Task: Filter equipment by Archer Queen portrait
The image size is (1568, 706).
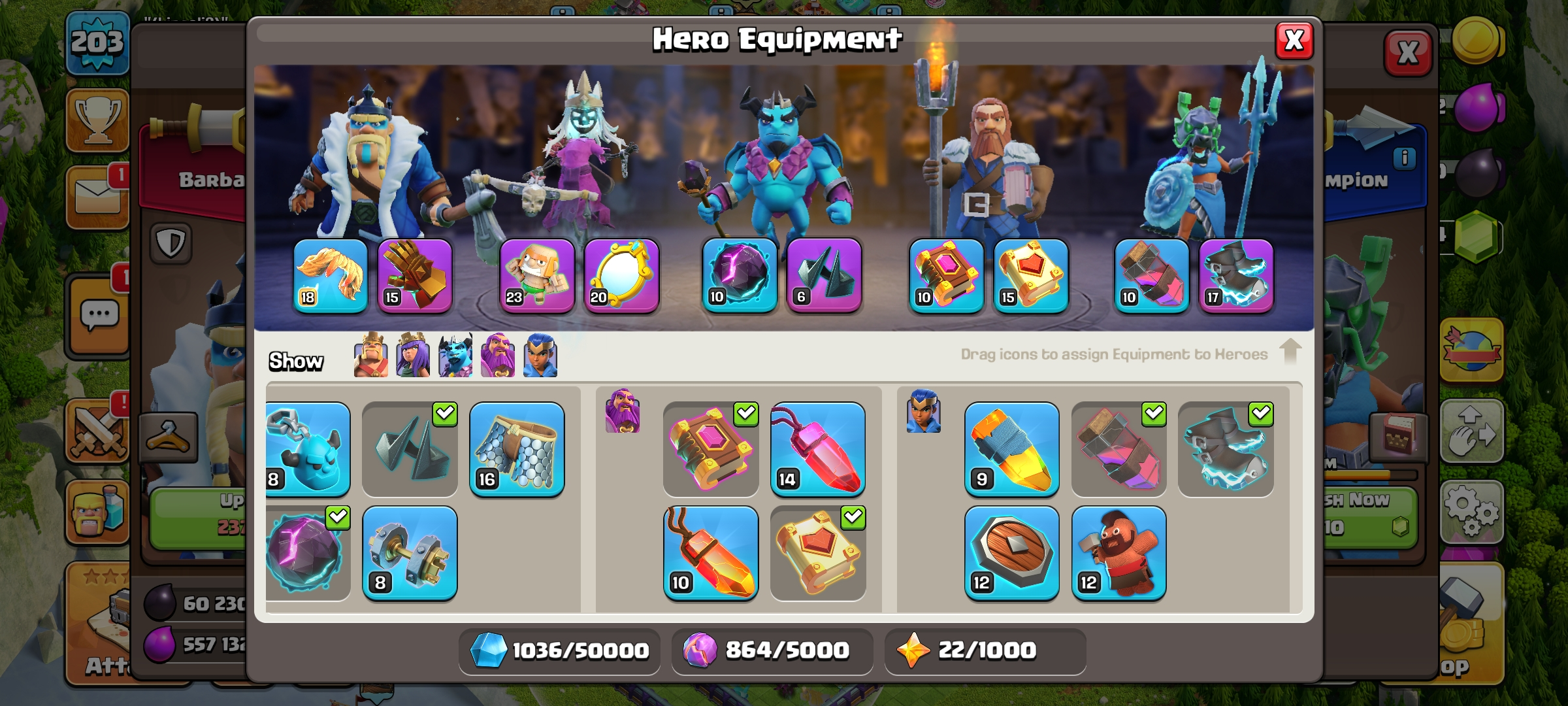Action: [x=413, y=356]
